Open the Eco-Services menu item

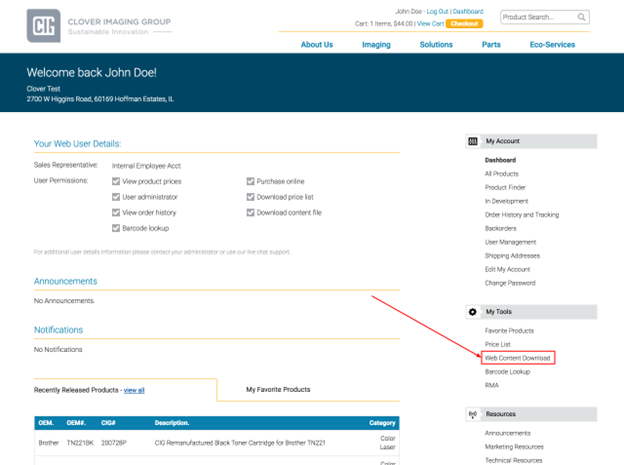pyautogui.click(x=552, y=44)
